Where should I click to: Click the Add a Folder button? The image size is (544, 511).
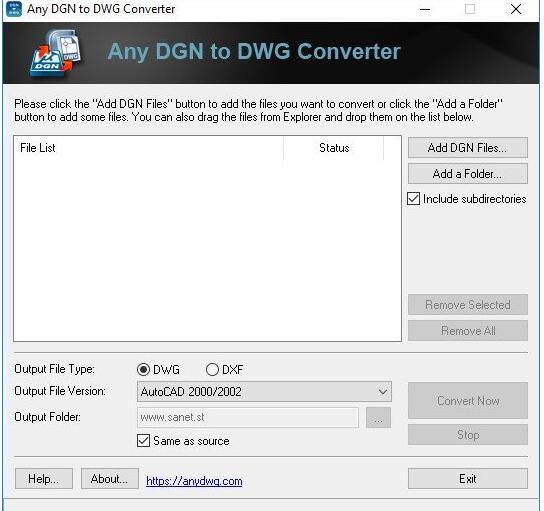coord(467,173)
